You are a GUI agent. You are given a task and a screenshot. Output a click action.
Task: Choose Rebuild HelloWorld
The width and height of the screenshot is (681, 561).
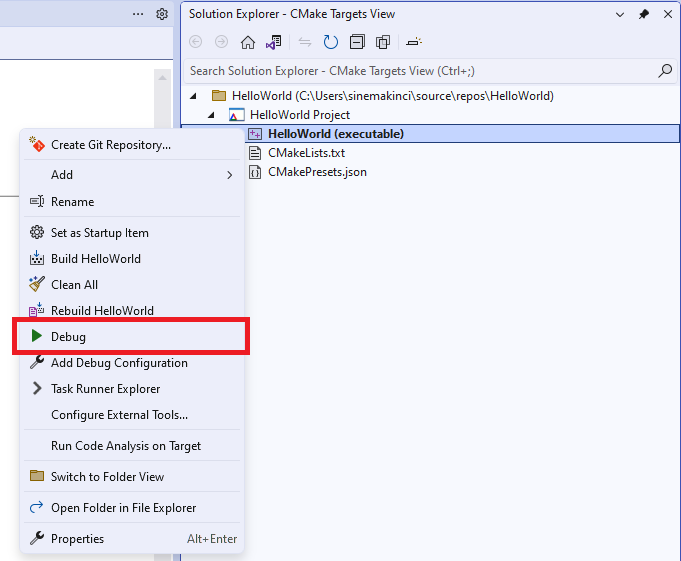point(132,310)
